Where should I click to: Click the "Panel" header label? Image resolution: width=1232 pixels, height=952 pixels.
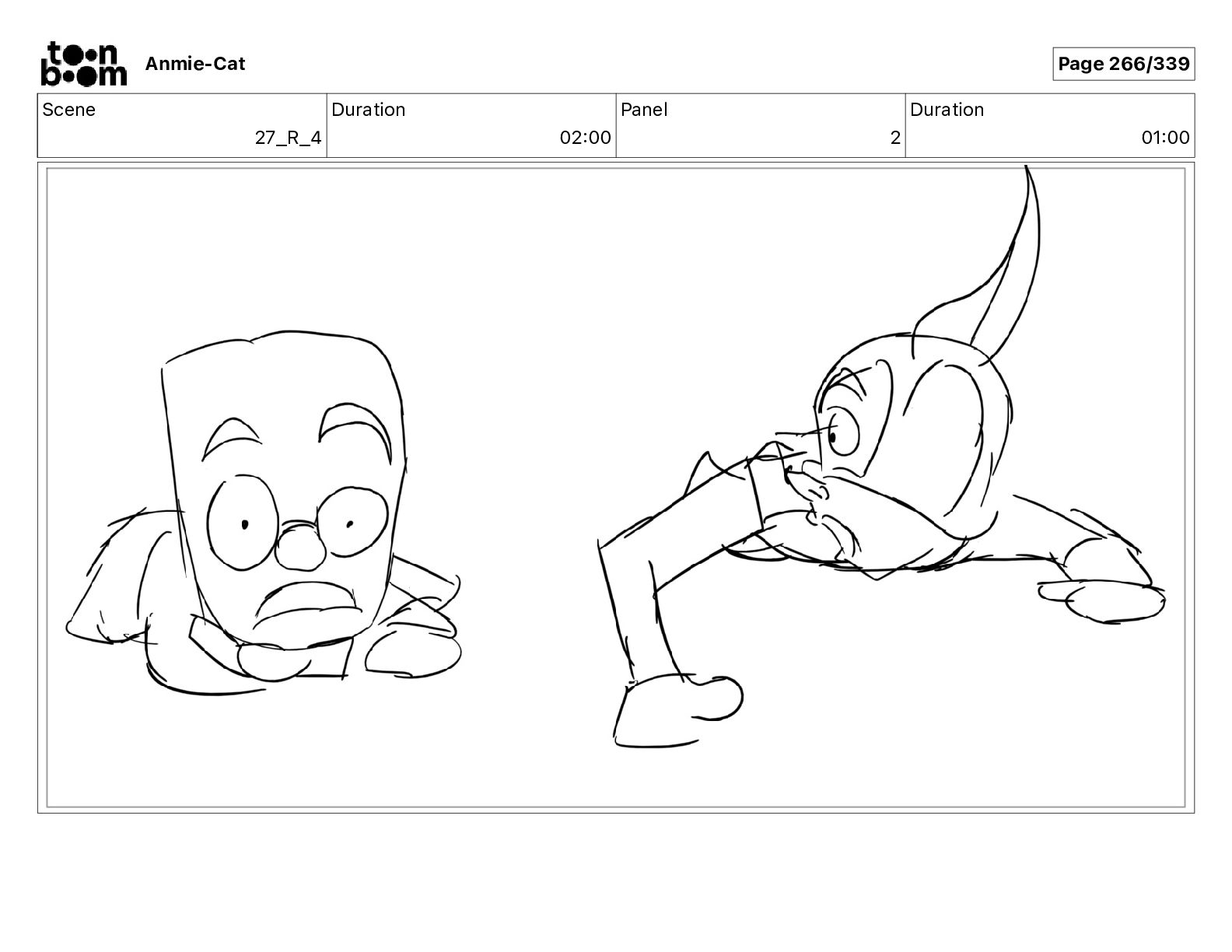644,110
